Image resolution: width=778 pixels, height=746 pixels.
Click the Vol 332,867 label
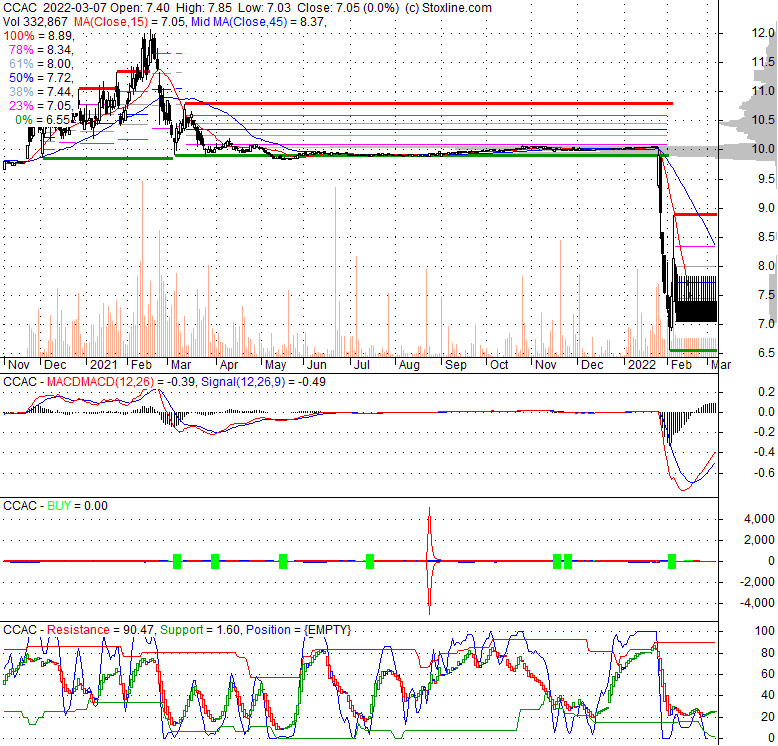pos(35,22)
